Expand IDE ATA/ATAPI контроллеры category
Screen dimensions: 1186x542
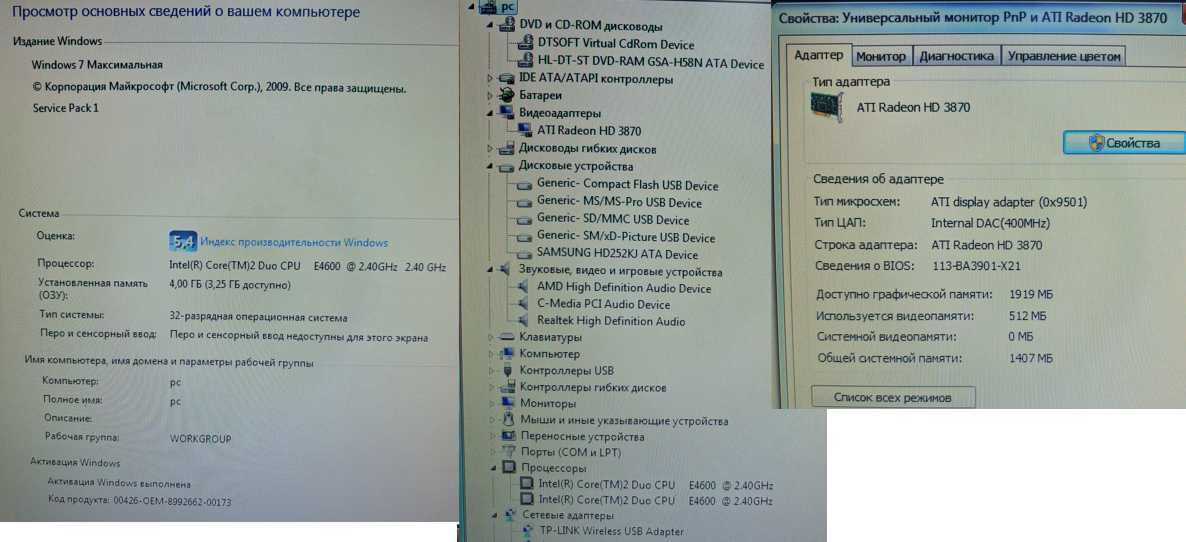(491, 79)
